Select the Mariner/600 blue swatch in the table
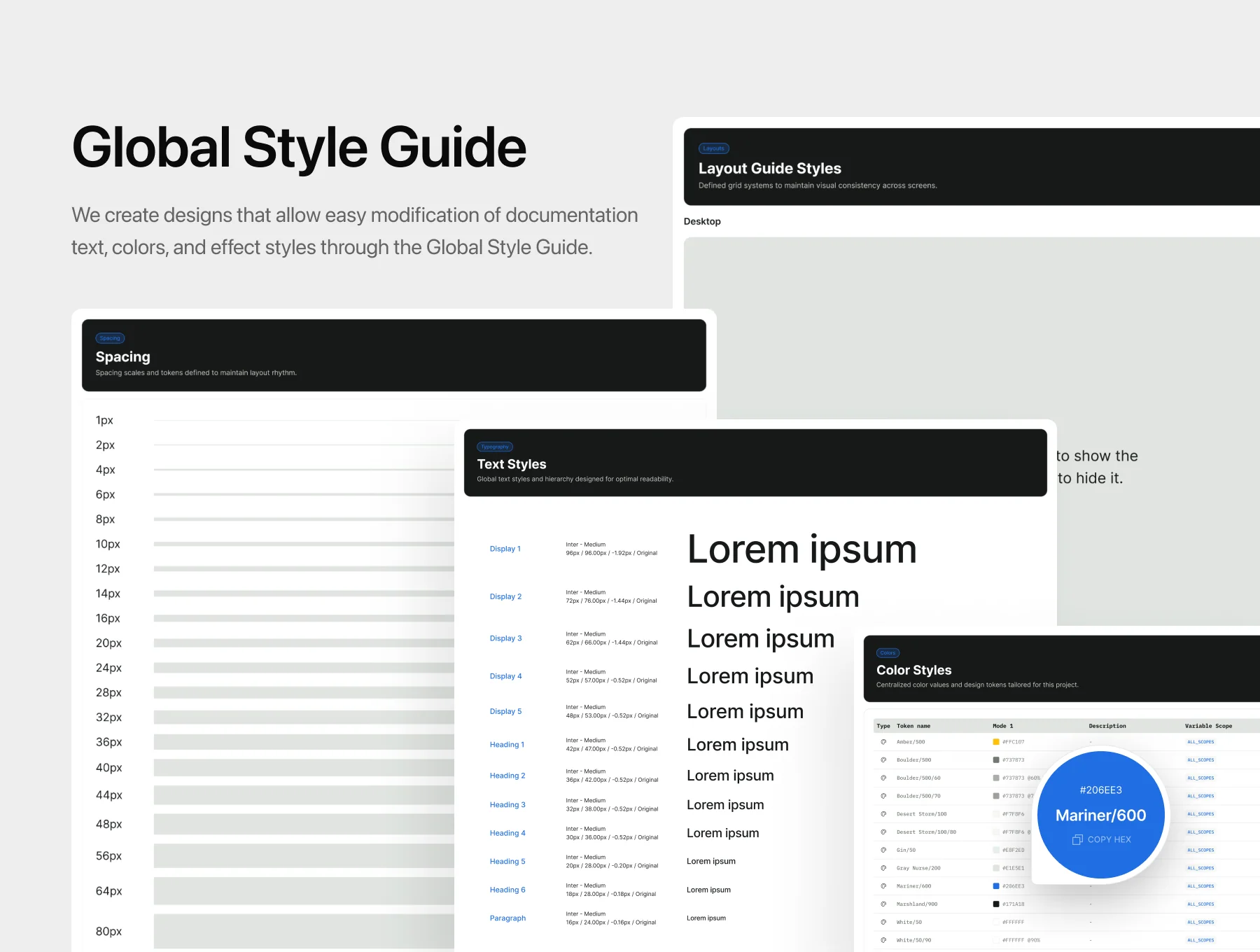Screen dimensions: 1260x952 point(996,886)
